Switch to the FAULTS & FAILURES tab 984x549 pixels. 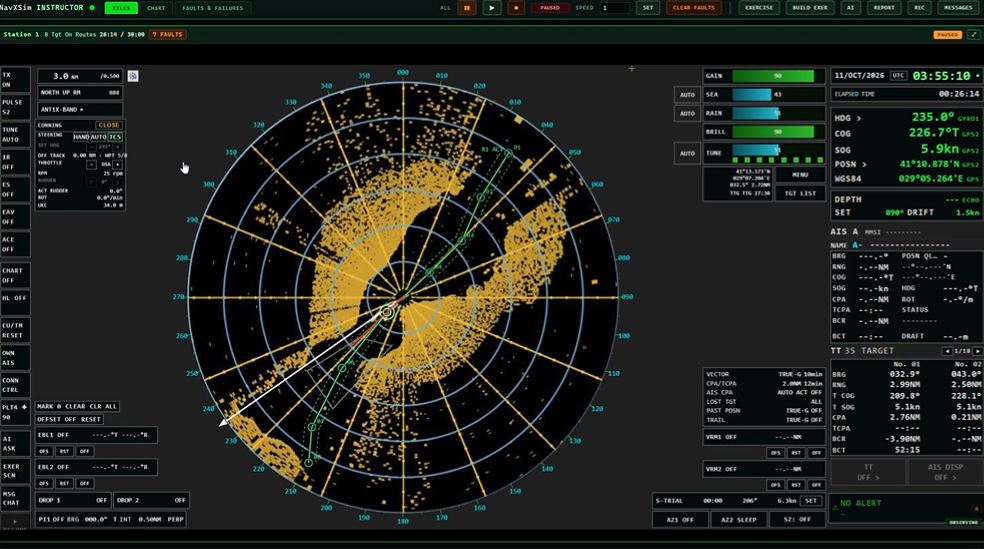point(212,8)
